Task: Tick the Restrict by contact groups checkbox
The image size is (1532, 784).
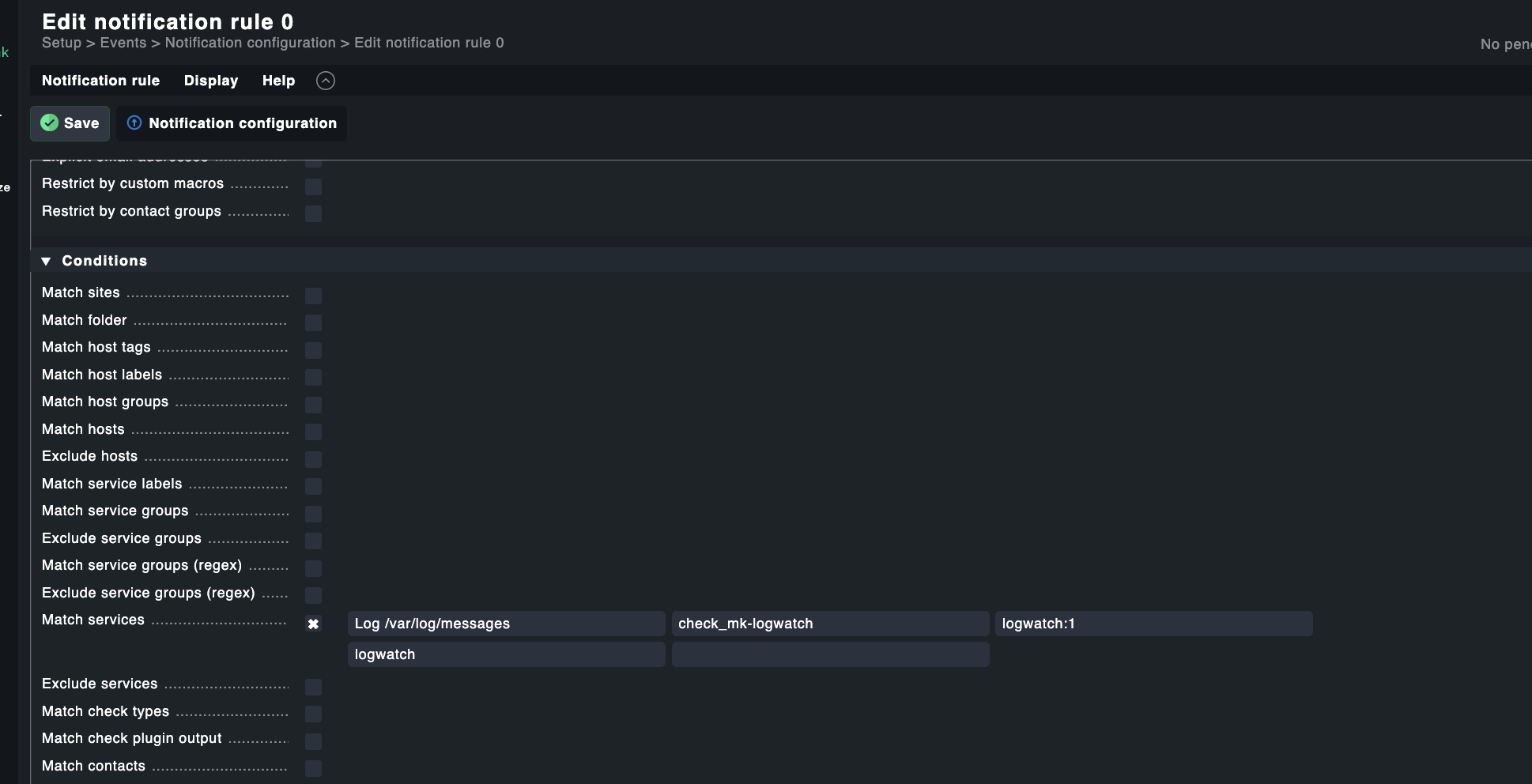Action: tap(313, 214)
